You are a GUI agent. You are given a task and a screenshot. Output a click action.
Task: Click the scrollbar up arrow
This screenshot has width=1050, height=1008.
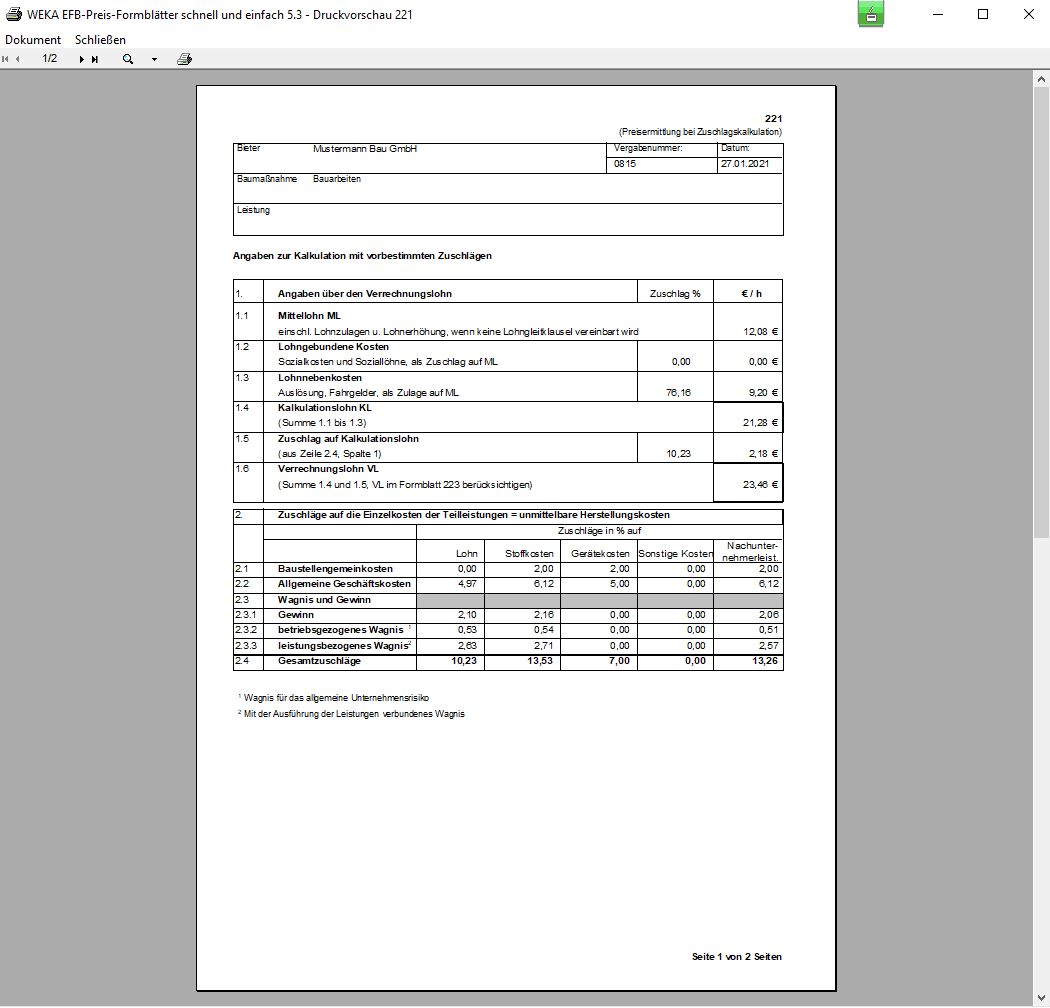tap(1041, 78)
